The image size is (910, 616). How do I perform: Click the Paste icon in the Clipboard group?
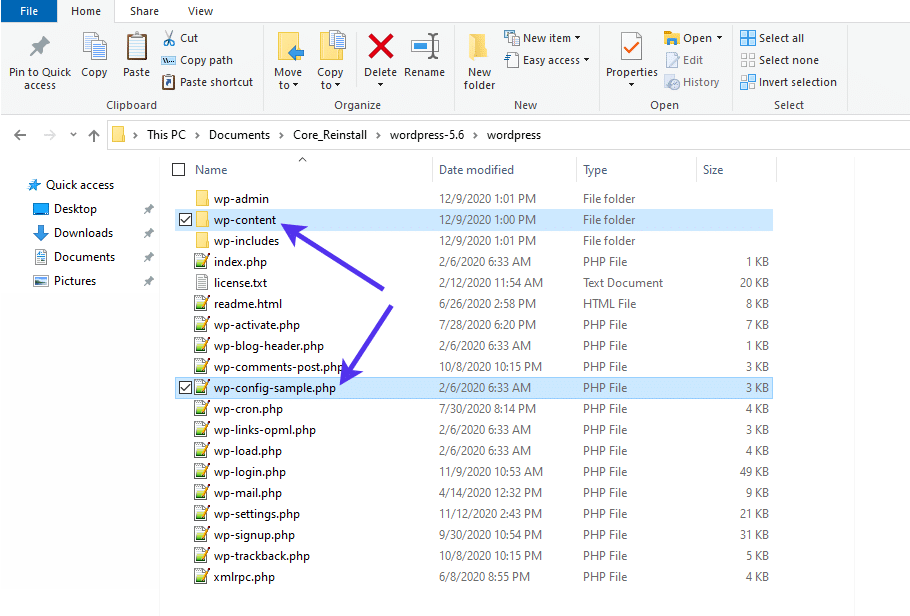pos(136,55)
